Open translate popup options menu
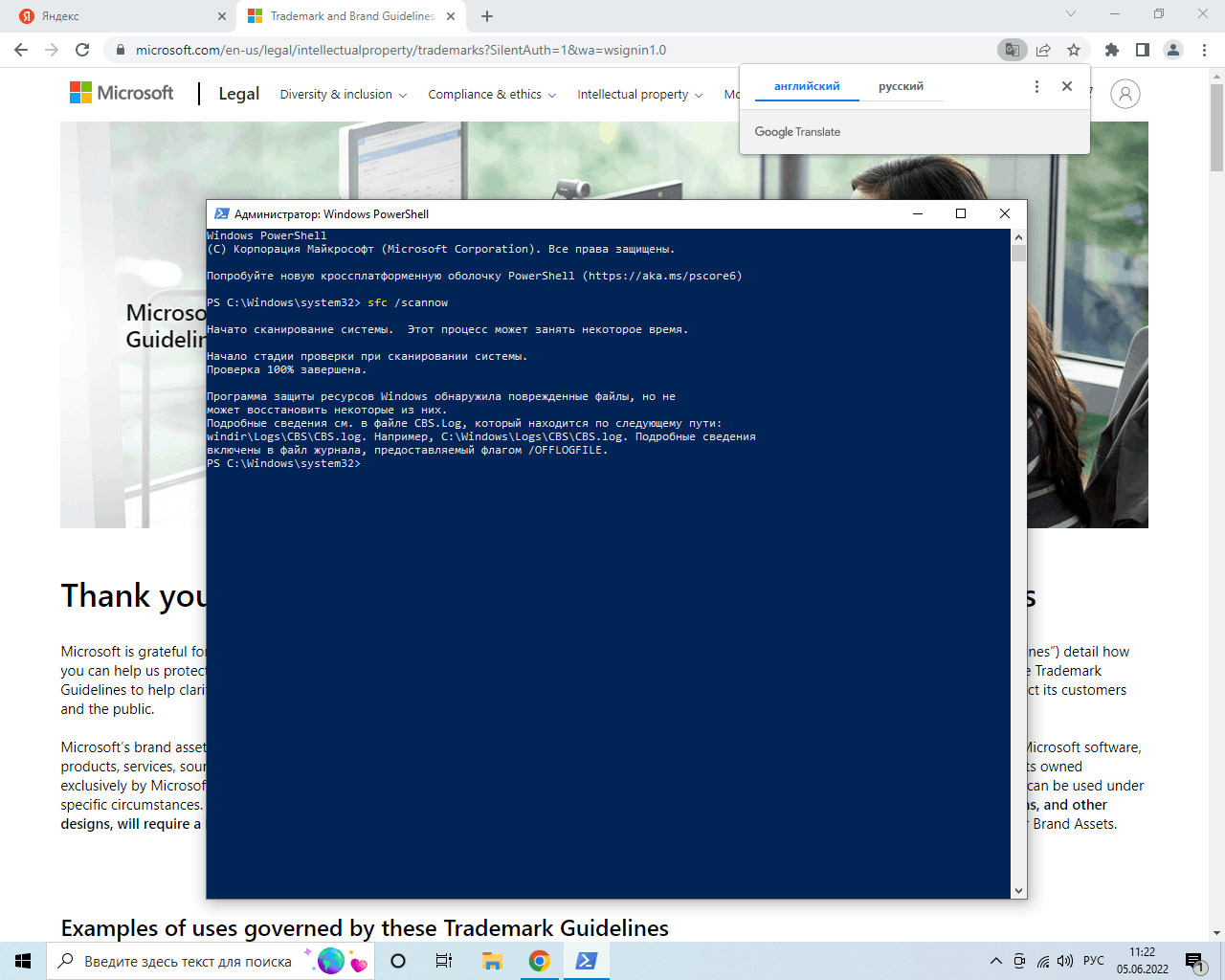This screenshot has width=1225, height=980. click(x=1036, y=86)
